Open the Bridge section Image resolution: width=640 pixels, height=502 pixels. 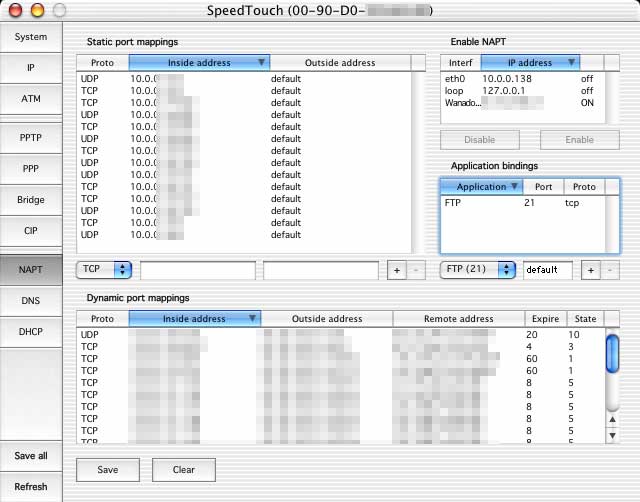point(31,200)
